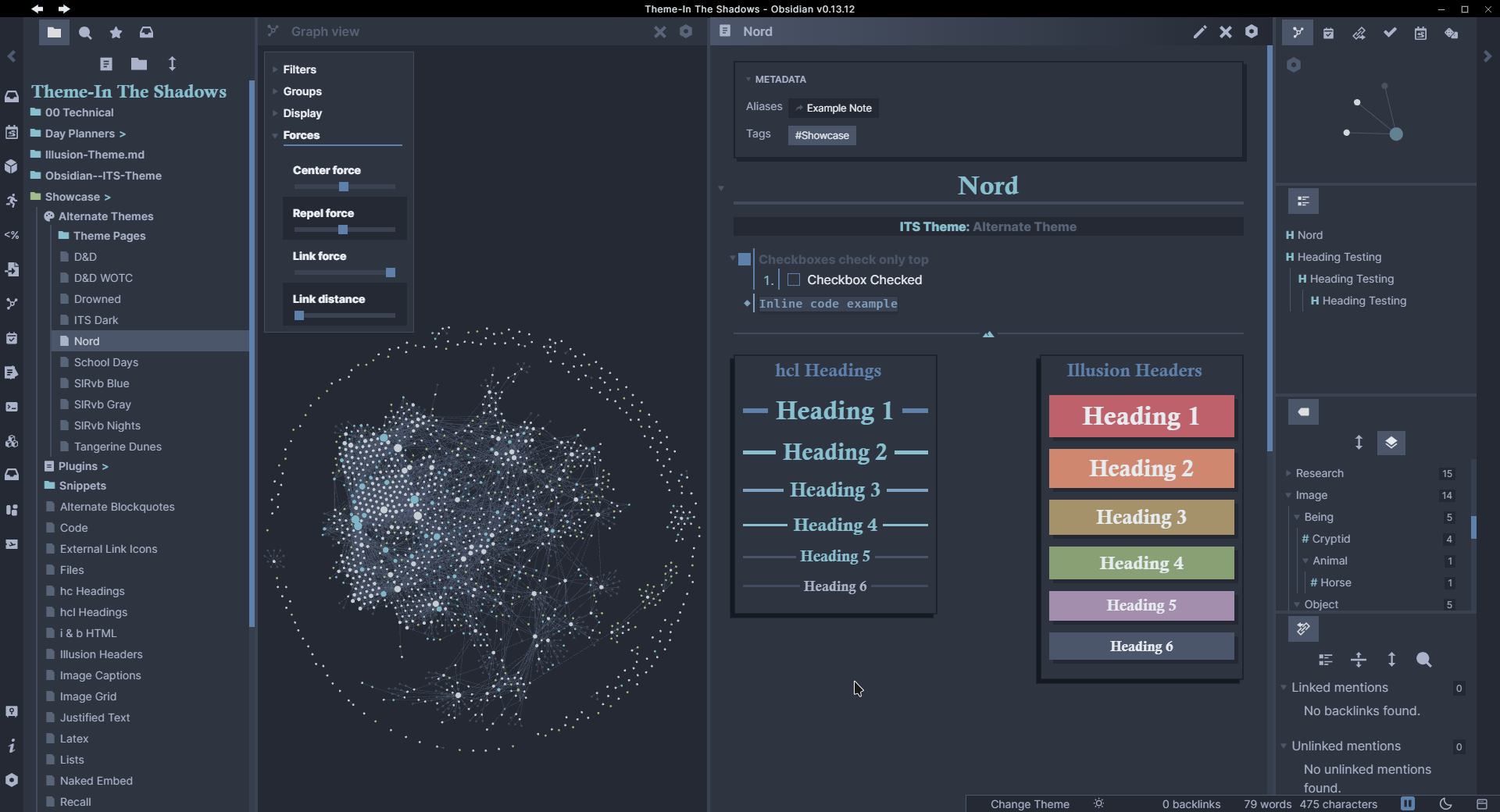This screenshot has height=812, width=1500.
Task: Open graph view settings gear
Action: [686, 32]
